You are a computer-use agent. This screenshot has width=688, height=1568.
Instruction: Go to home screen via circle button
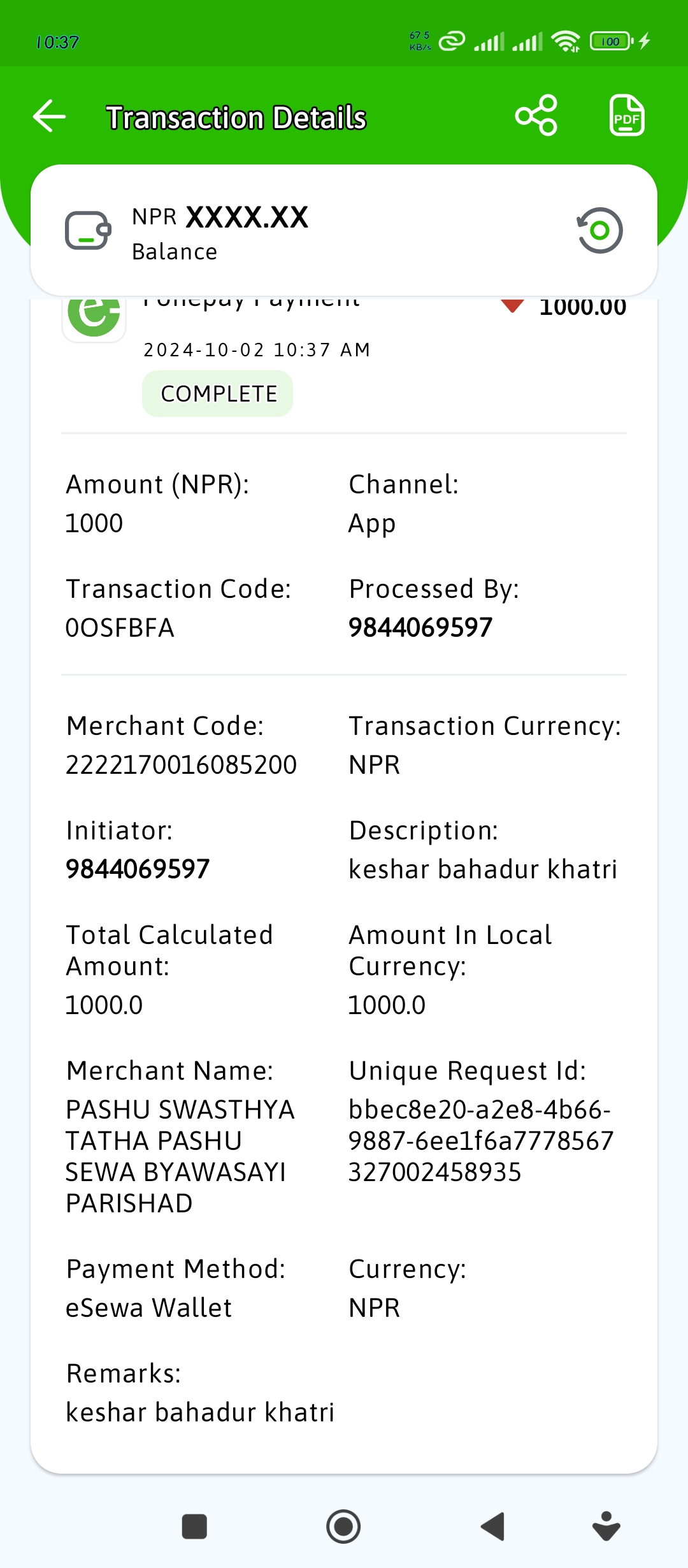coord(343,1527)
